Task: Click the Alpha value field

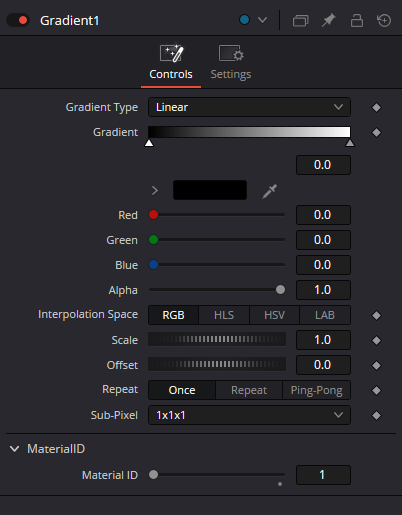Action: 323,290
